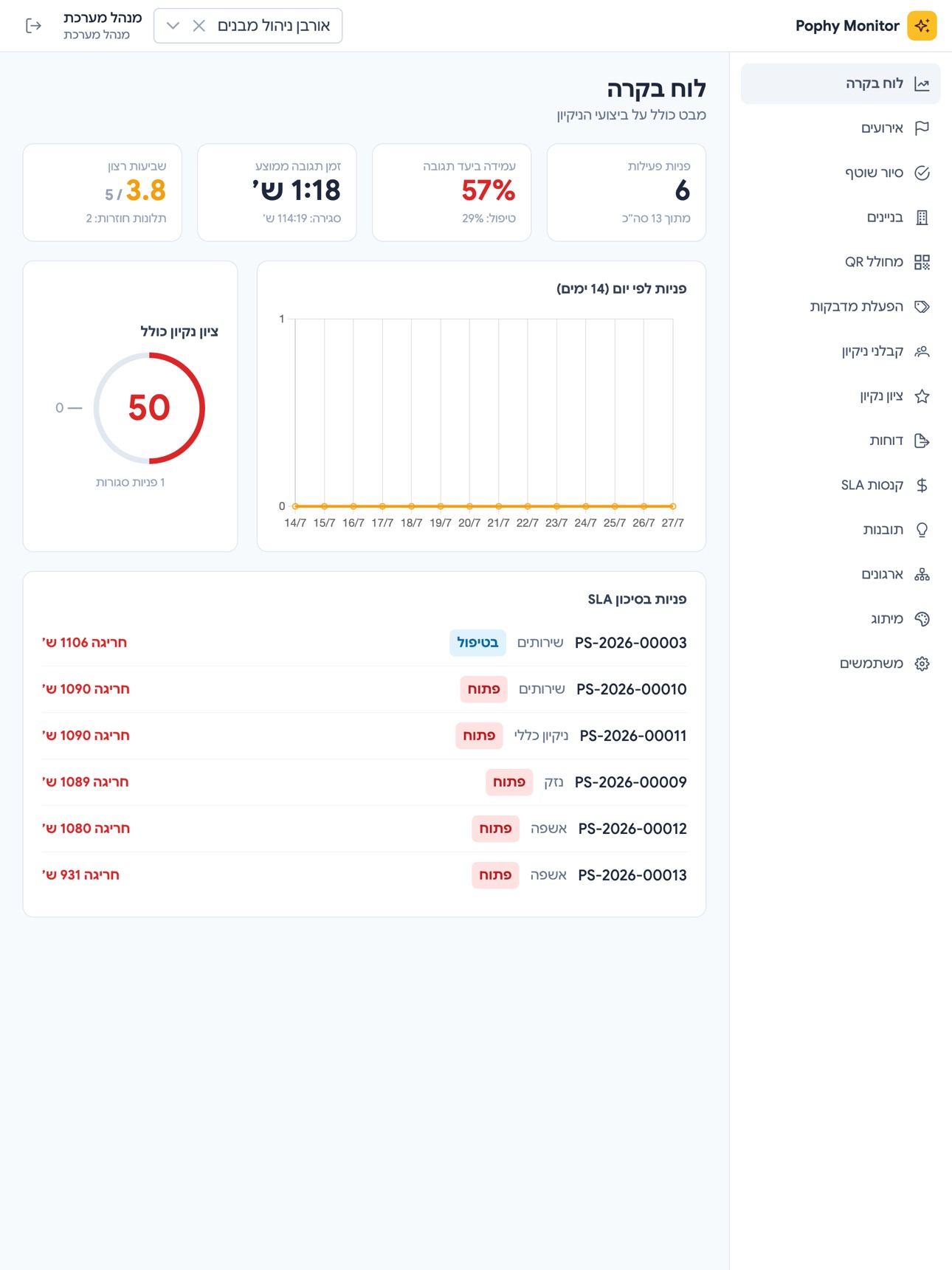952x1270 pixels.
Task: Click the dashboard chart icon in sidebar
Action: tap(922, 83)
